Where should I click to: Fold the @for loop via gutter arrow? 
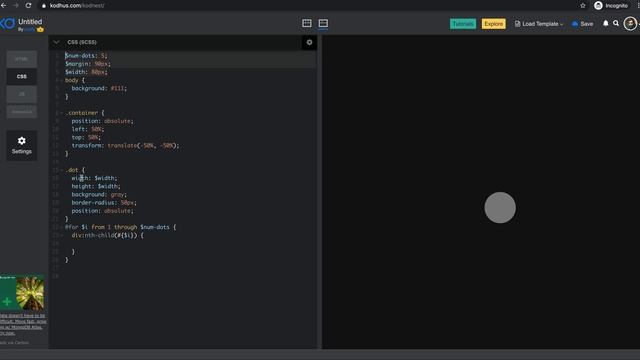point(61,227)
